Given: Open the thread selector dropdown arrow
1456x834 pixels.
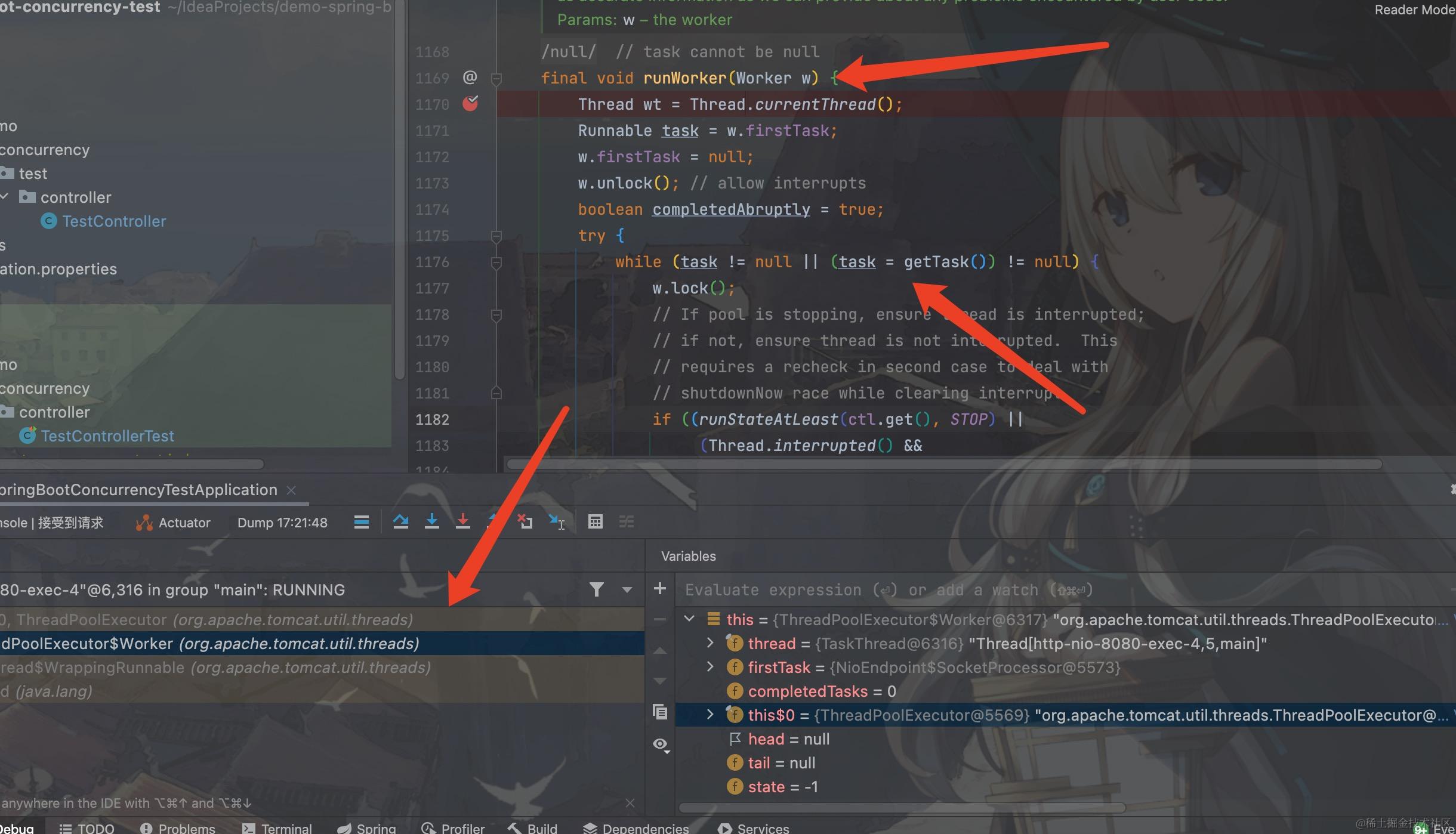Looking at the screenshot, I should click(x=627, y=589).
